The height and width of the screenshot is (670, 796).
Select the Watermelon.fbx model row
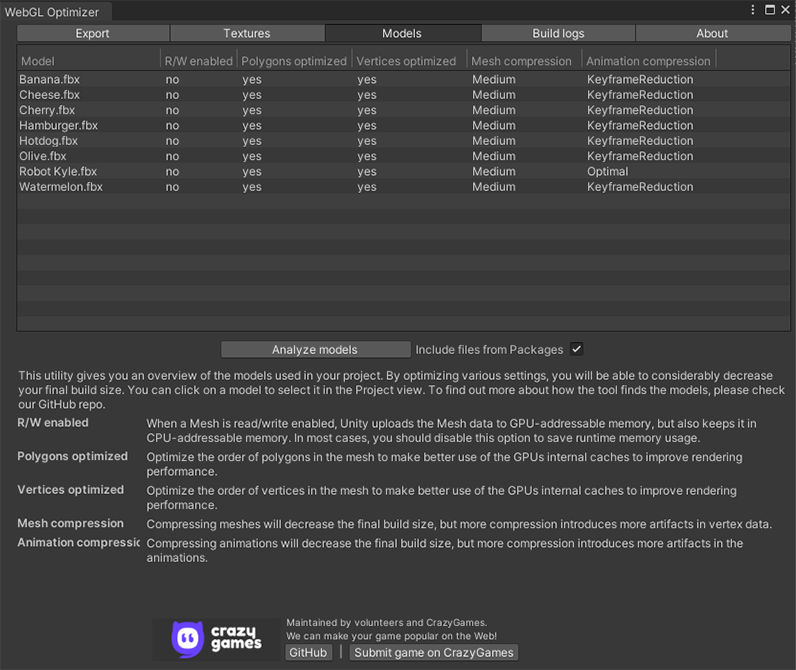[404, 187]
